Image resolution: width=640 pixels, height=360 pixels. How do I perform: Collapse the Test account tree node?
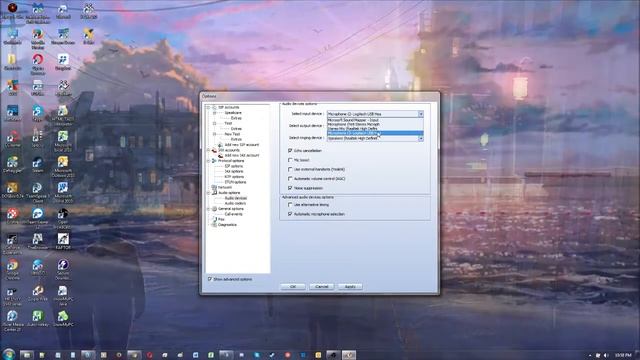click(x=215, y=123)
